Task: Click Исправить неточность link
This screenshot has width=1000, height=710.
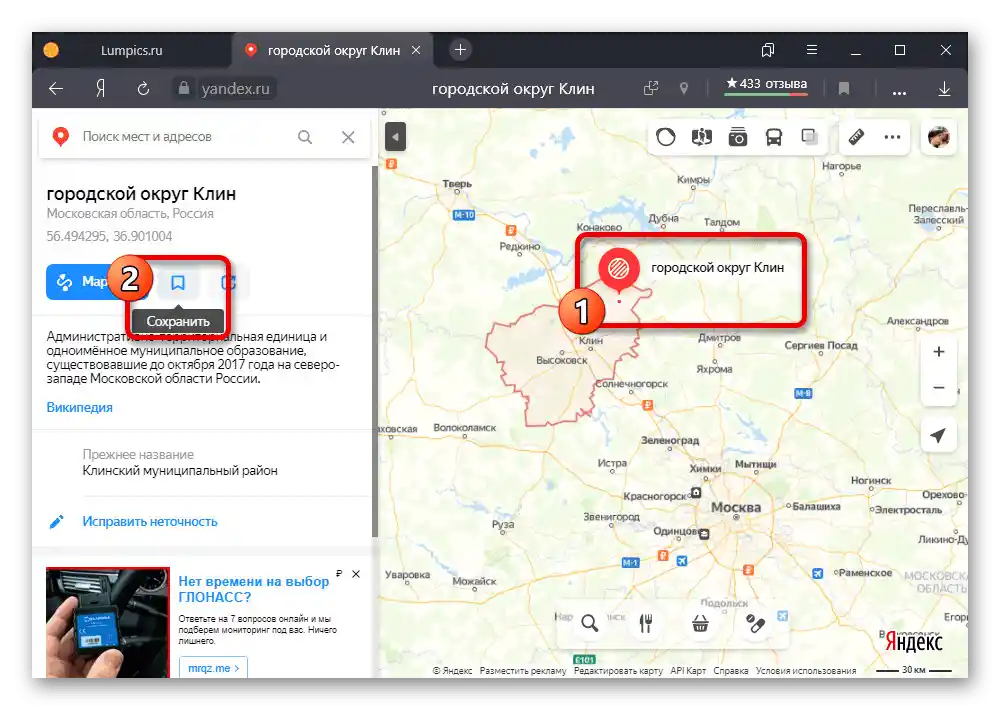Action: (150, 521)
